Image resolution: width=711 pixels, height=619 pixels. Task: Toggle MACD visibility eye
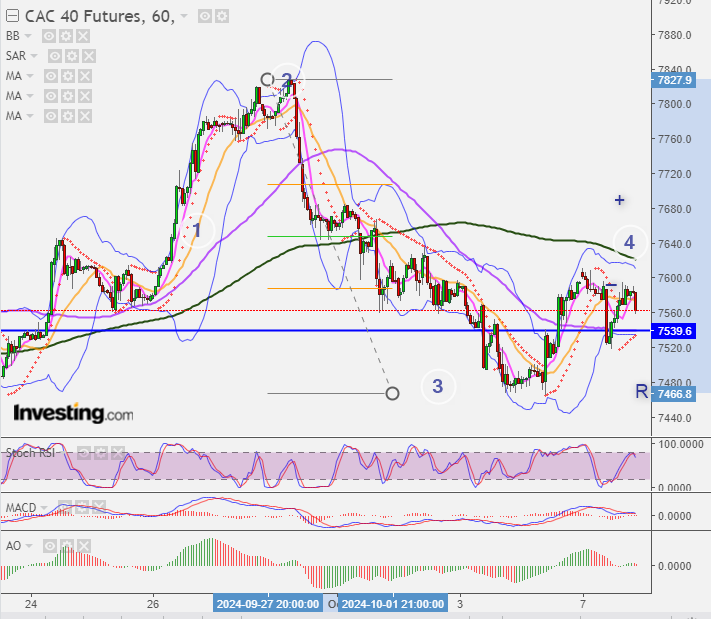(64, 507)
